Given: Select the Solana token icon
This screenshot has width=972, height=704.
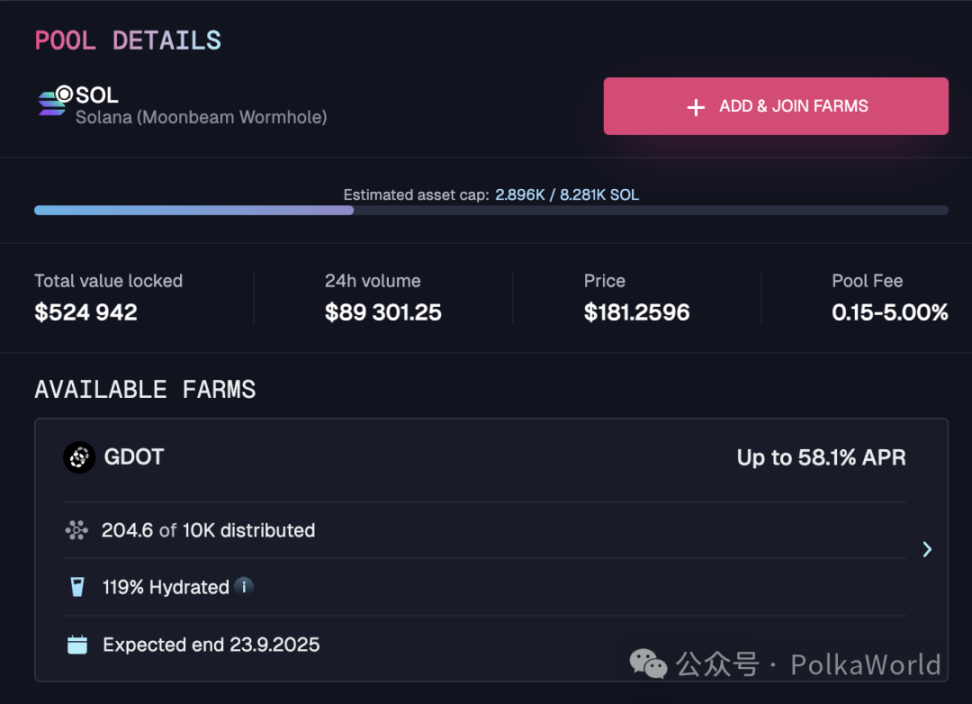Looking at the screenshot, I should point(49,103).
